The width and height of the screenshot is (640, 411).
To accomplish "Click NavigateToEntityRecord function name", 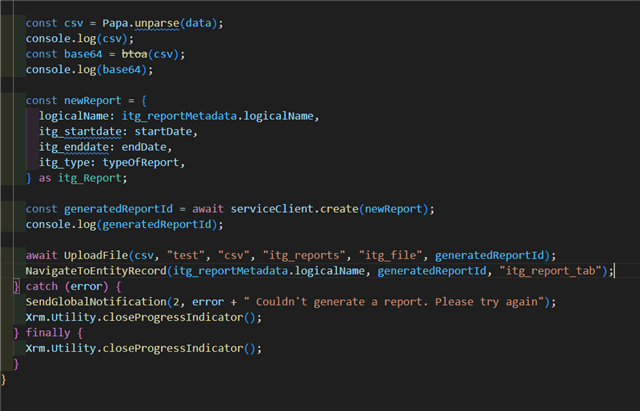I will pyautogui.click(x=96, y=271).
